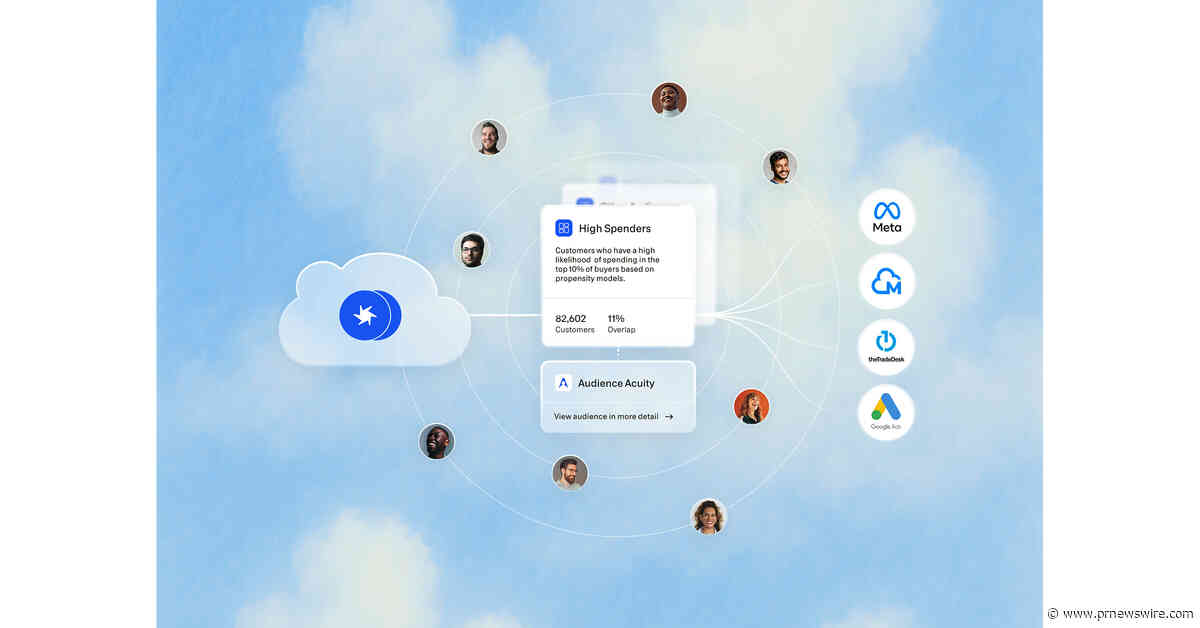
Task: Select the blue cloud M logo icon
Action: (886, 282)
